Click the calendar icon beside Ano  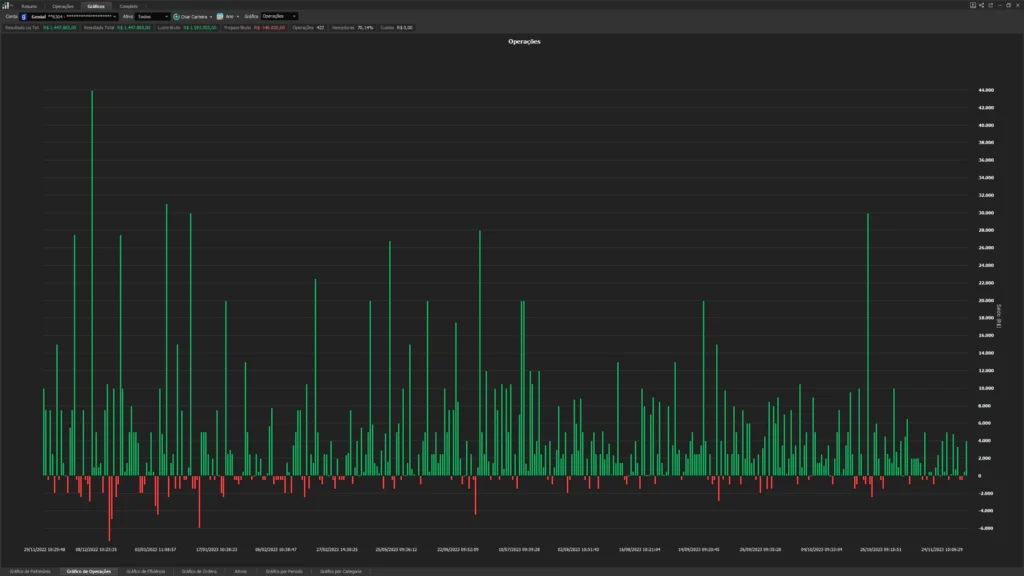coord(220,17)
